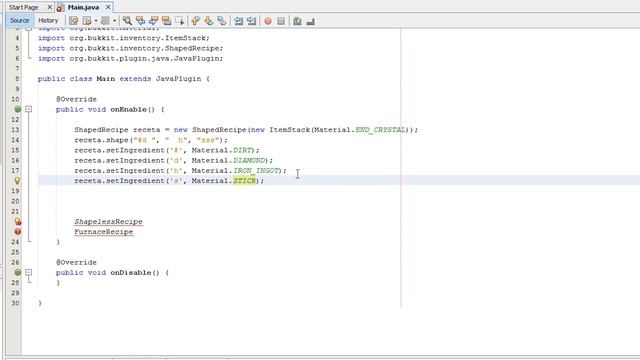This screenshot has height=360, width=640.
Task: Click the Back navigation icon in editor toolbar
Action: pos(87,21)
